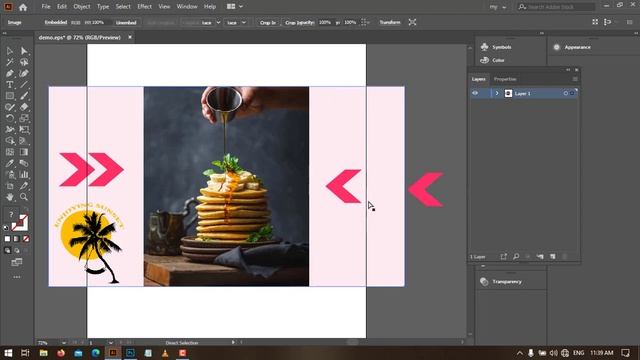This screenshot has width=640, height=360.
Task: Select the Artboard tool
Action: (10, 186)
